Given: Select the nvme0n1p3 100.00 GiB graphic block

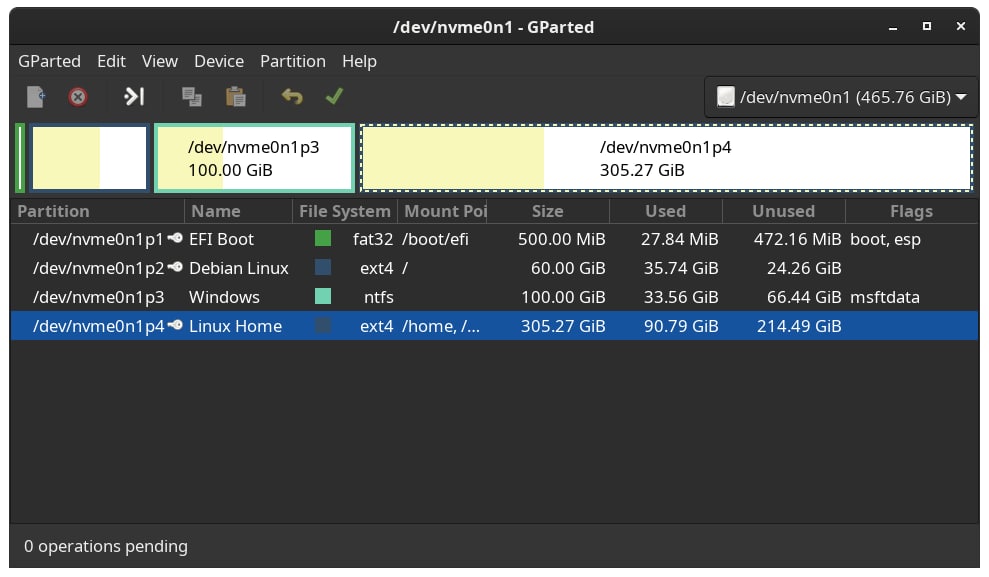Looking at the screenshot, I should coord(255,158).
